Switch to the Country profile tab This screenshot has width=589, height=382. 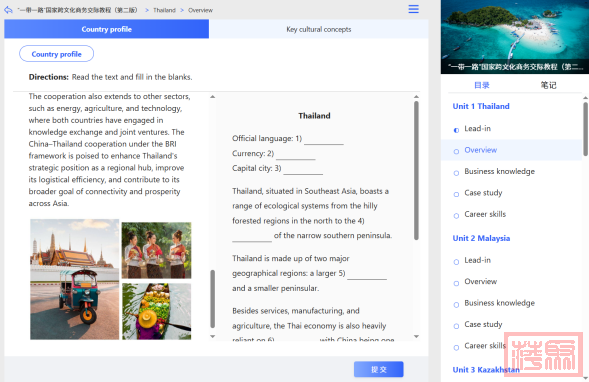[x=106, y=29]
